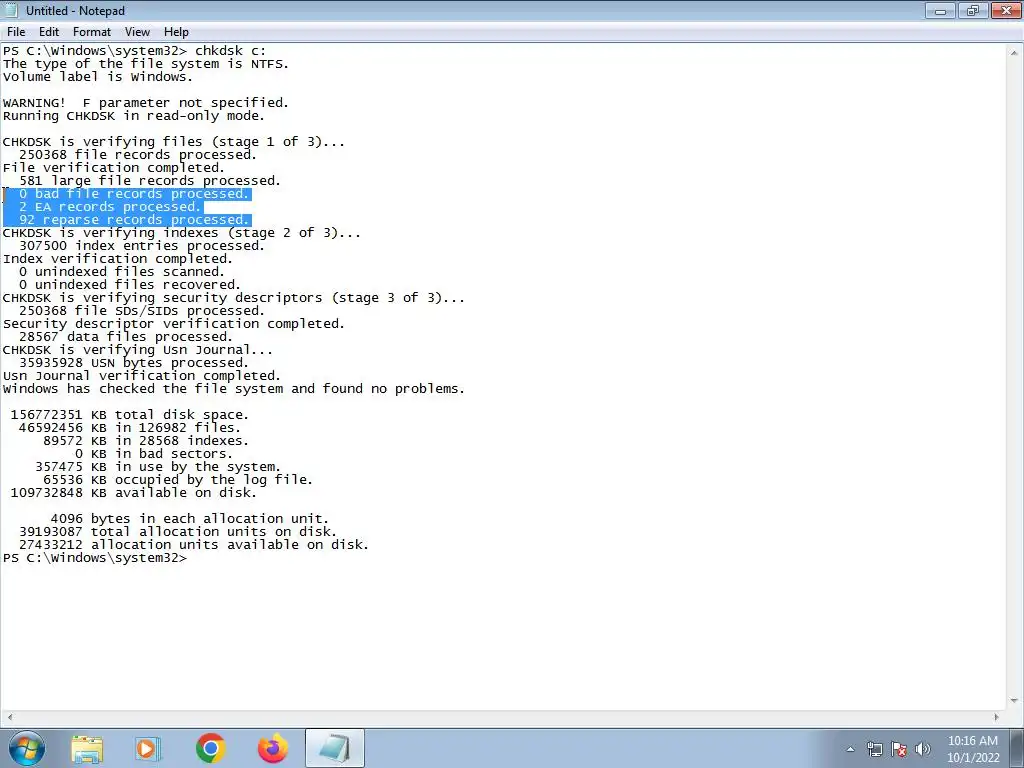Click highlighted '92 reparse records processed.' line
The height and width of the screenshot is (768, 1024).
click(x=134, y=220)
